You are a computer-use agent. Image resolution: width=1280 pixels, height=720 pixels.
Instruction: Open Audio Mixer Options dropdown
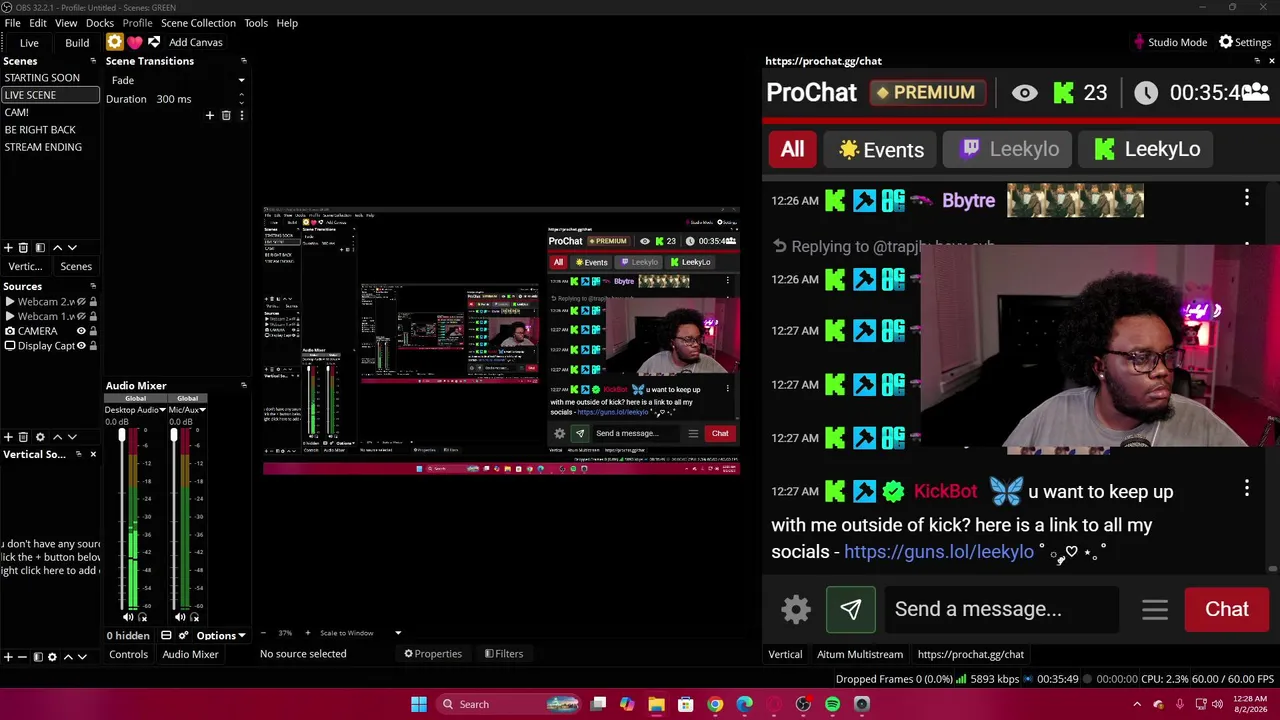pyautogui.click(x=221, y=636)
